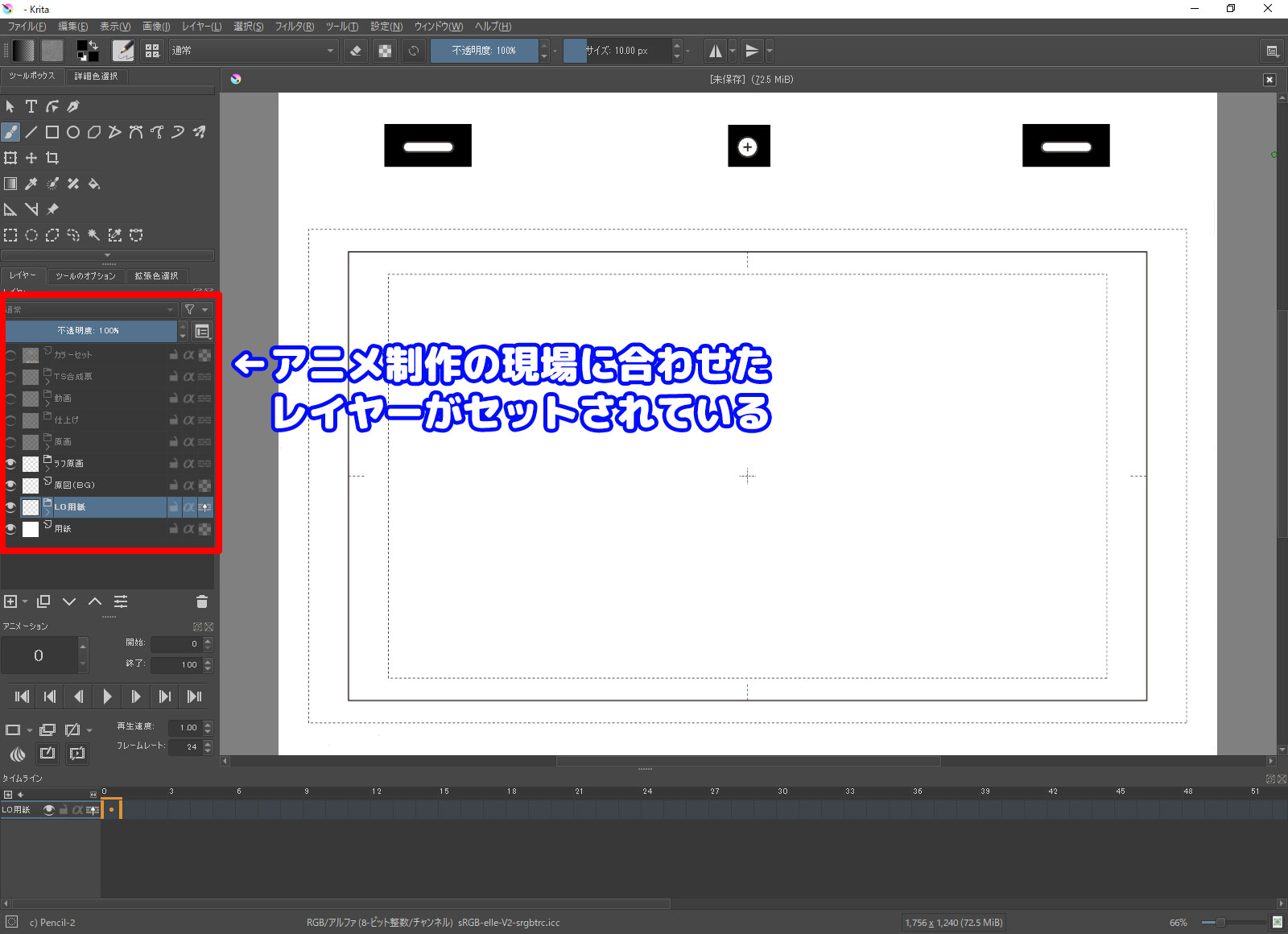Hide the 用紙 layer
The height and width of the screenshot is (934, 1288).
coord(11,529)
